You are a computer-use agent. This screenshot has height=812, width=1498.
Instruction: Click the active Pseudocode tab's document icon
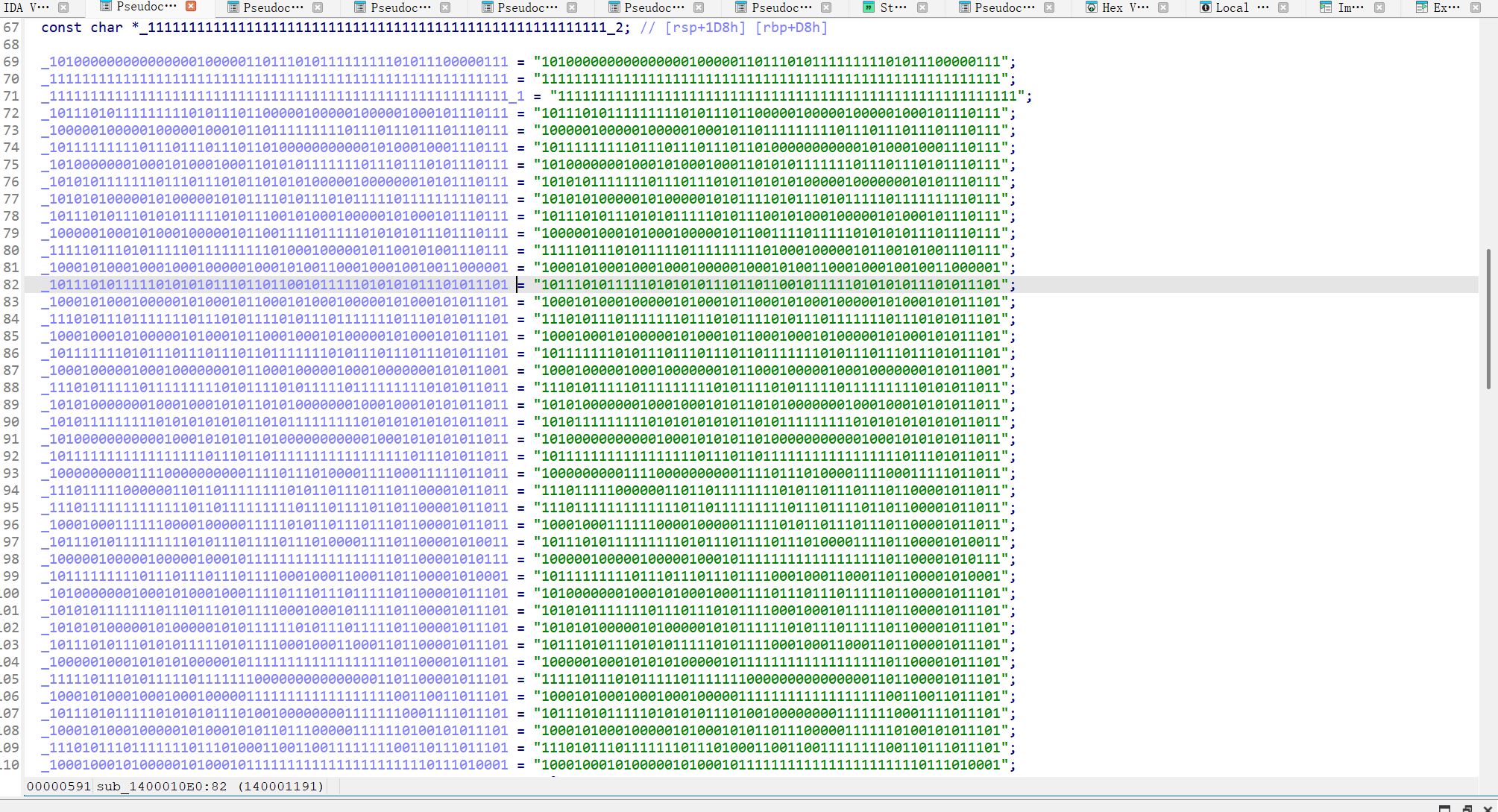coord(106,7)
